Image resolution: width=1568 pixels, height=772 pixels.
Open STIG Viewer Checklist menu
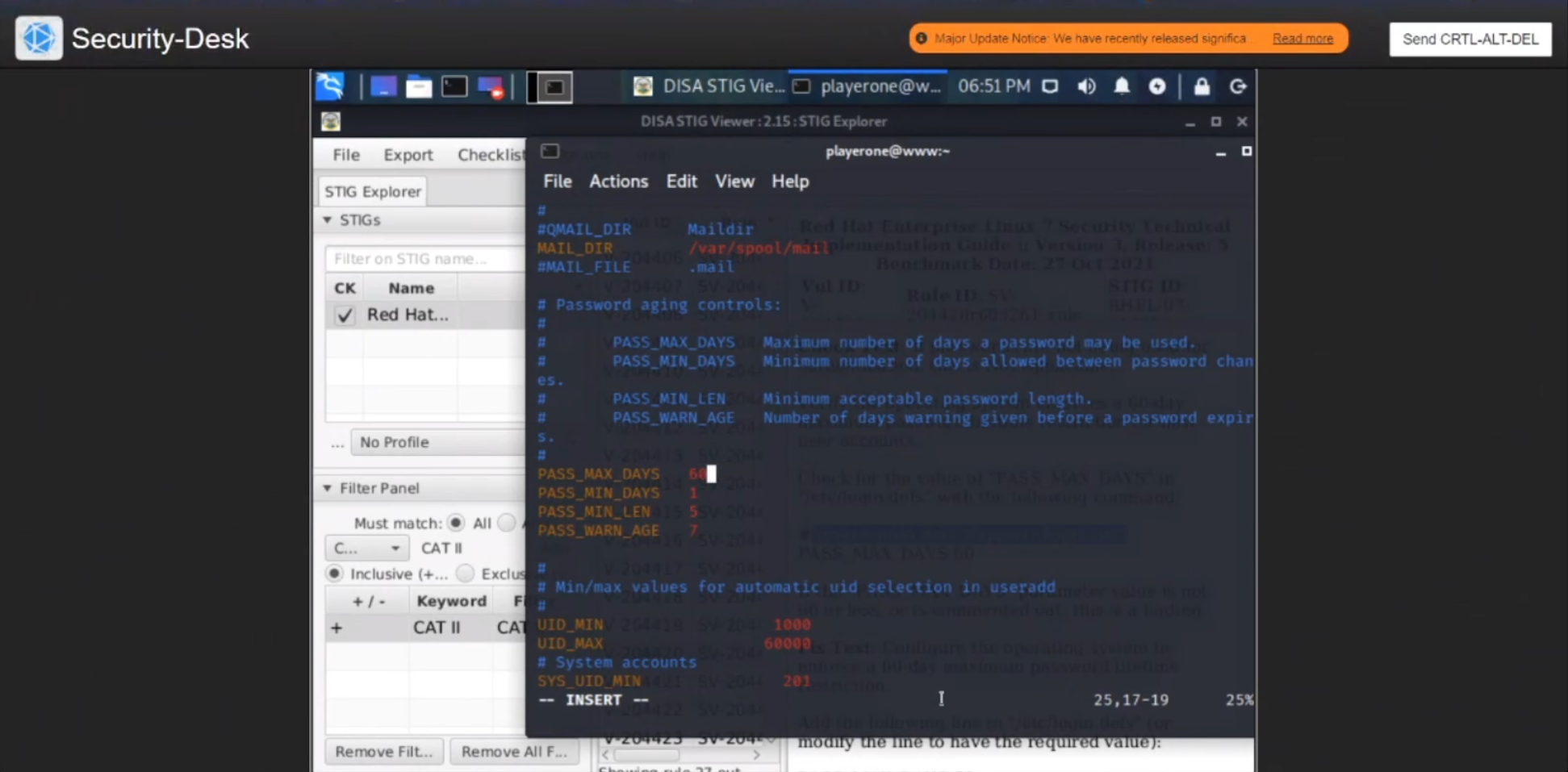click(x=491, y=155)
